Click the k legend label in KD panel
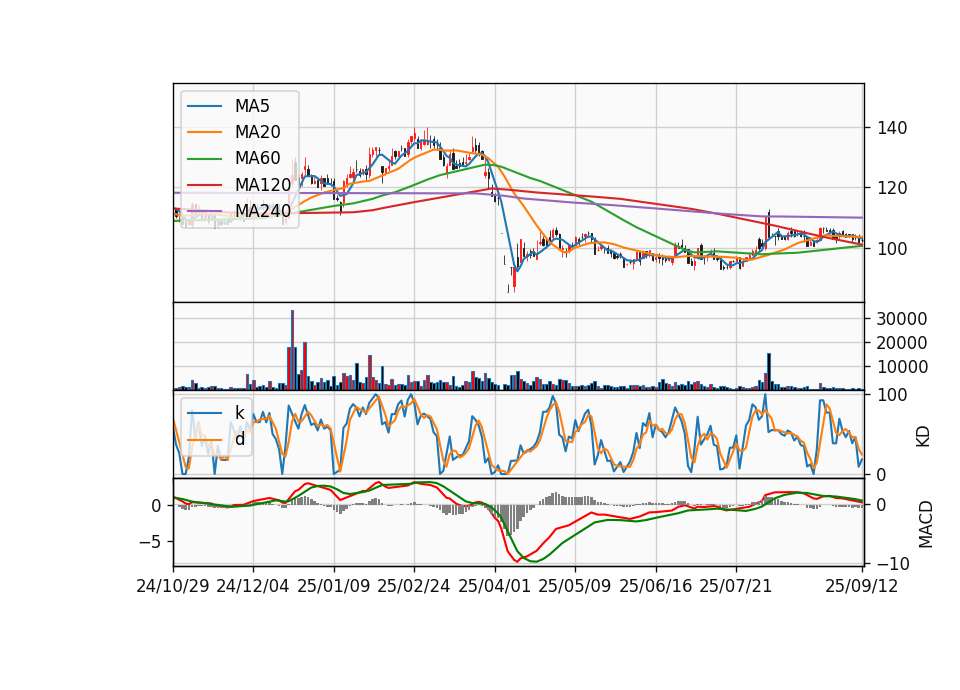Viewport: 960px width, 690px height. click(239, 413)
